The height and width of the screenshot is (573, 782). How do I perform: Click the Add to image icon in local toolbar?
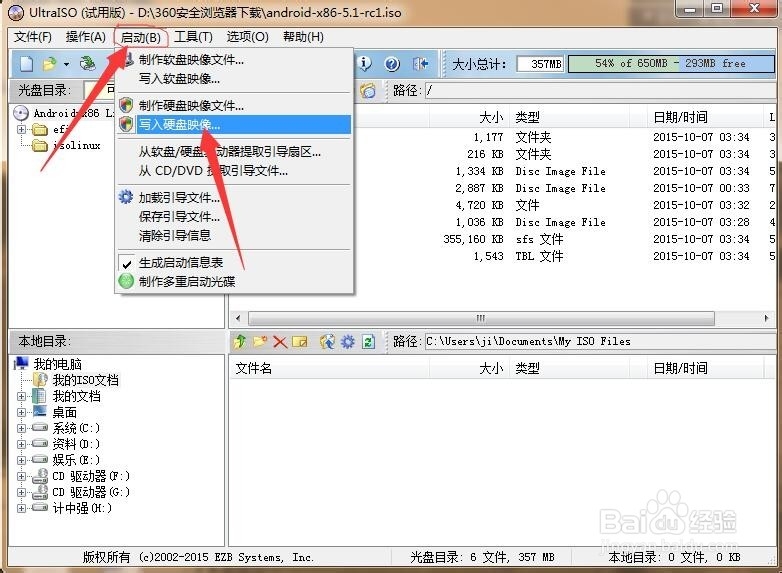[327, 342]
